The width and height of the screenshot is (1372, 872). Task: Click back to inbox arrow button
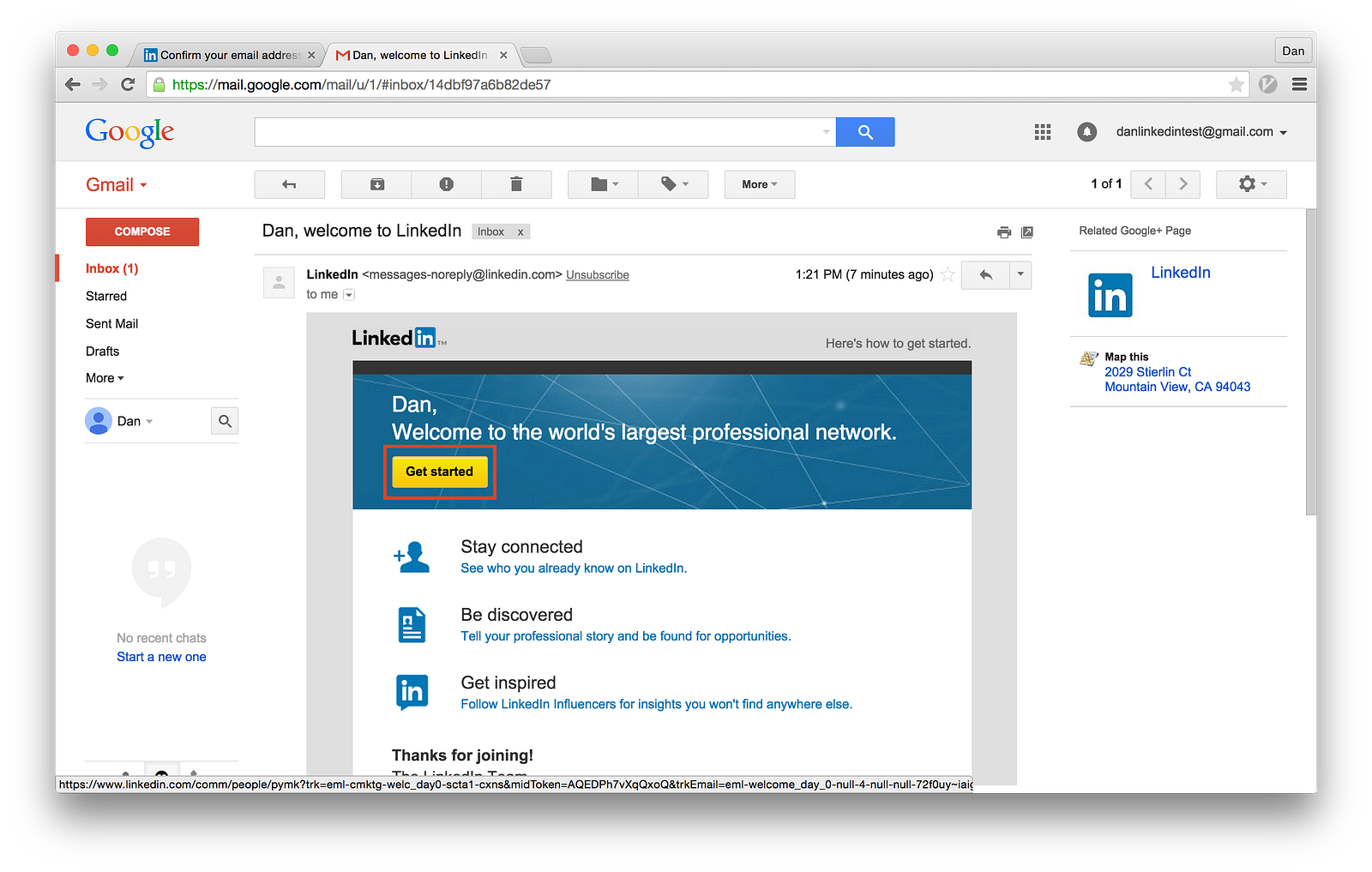coord(289,184)
